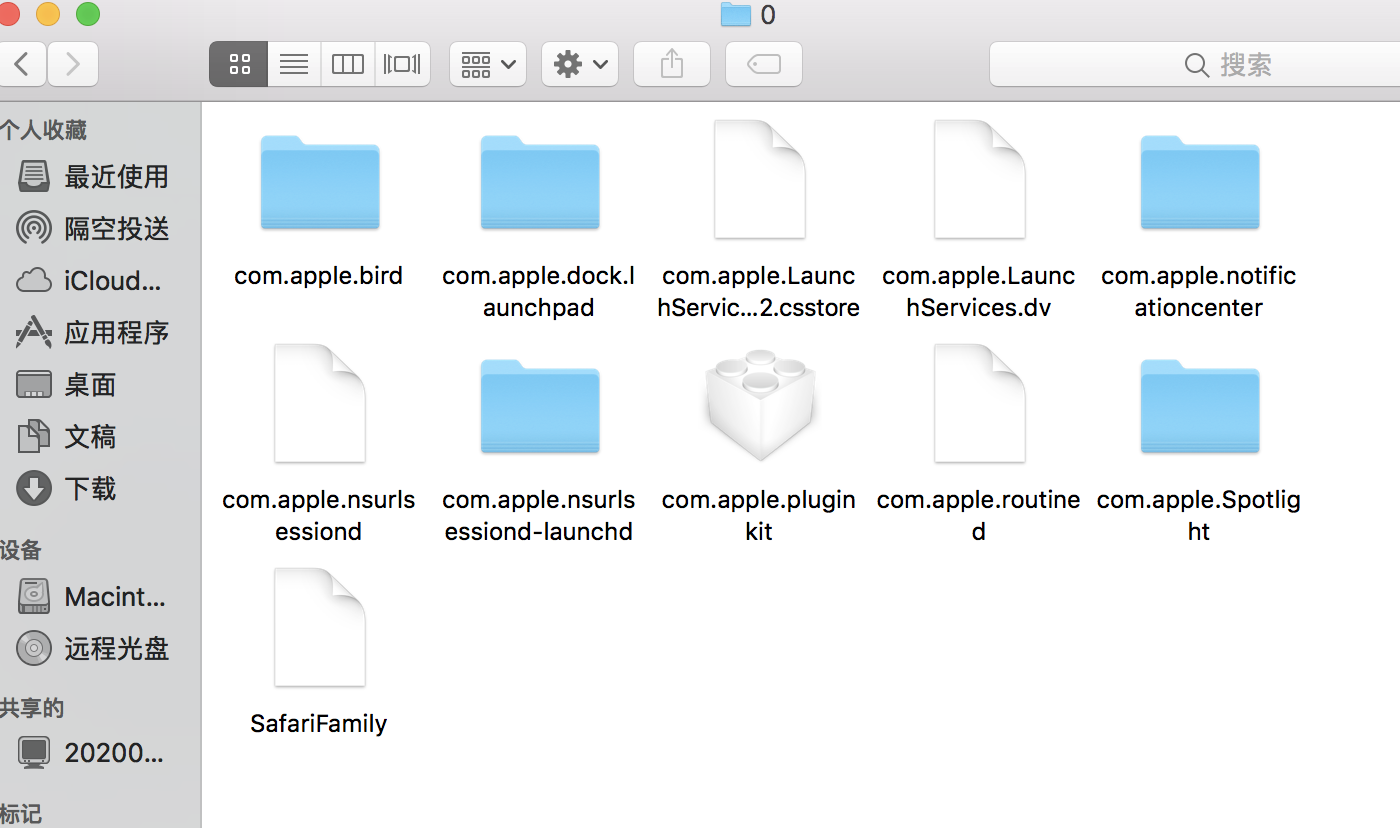
Task: Click the com.apple.pluginkit name label
Action: click(x=759, y=515)
